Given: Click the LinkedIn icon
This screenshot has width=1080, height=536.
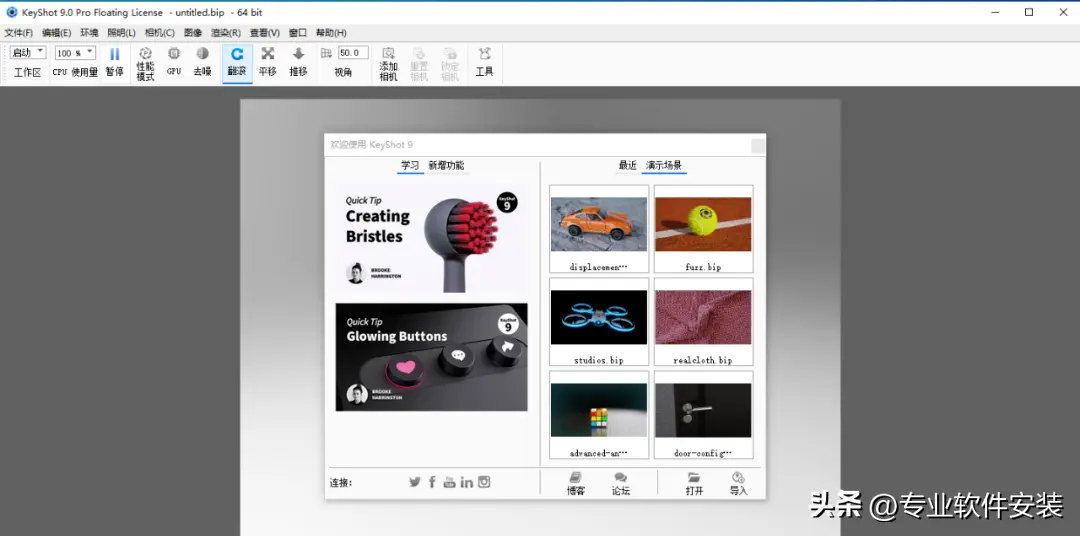Looking at the screenshot, I should click(x=466, y=482).
